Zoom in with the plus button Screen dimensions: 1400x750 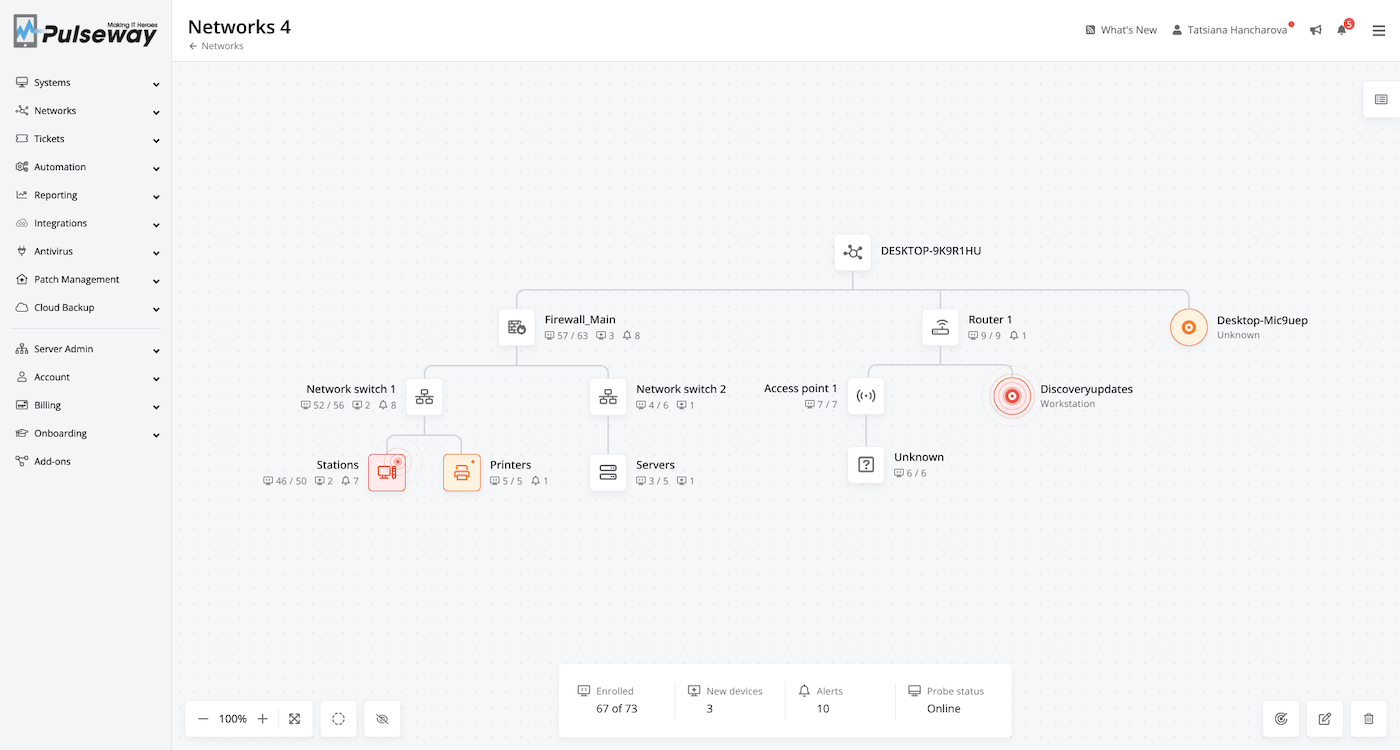[x=263, y=719]
